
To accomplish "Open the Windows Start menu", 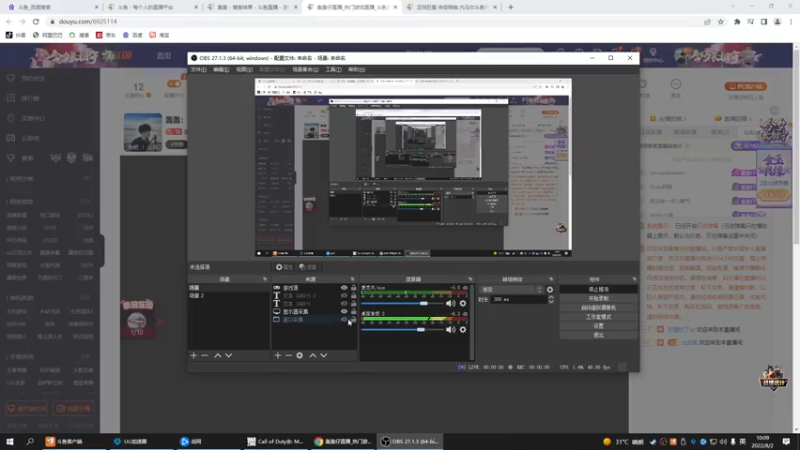I will click(10, 441).
